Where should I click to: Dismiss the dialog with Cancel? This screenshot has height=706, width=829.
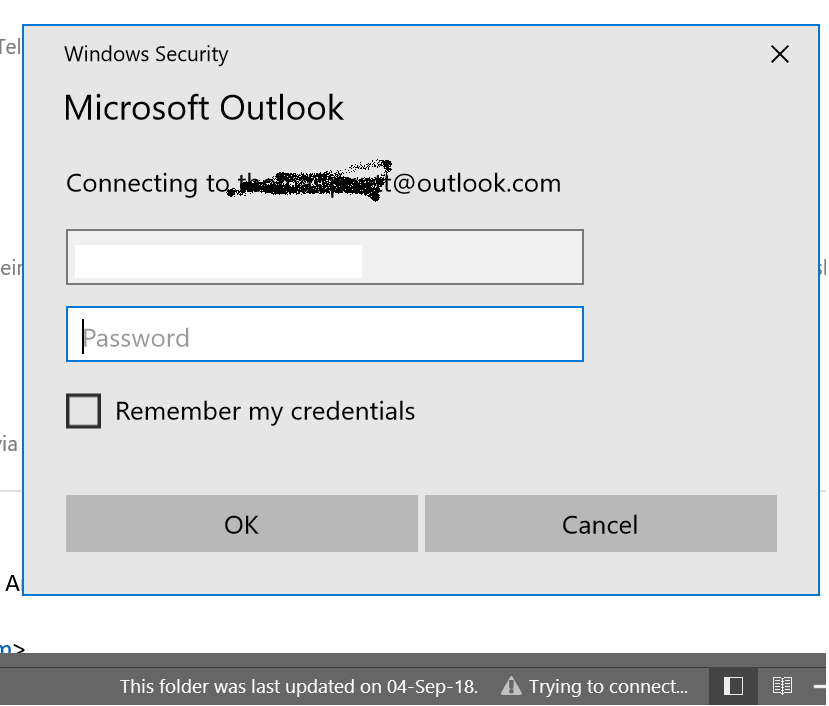tap(601, 524)
